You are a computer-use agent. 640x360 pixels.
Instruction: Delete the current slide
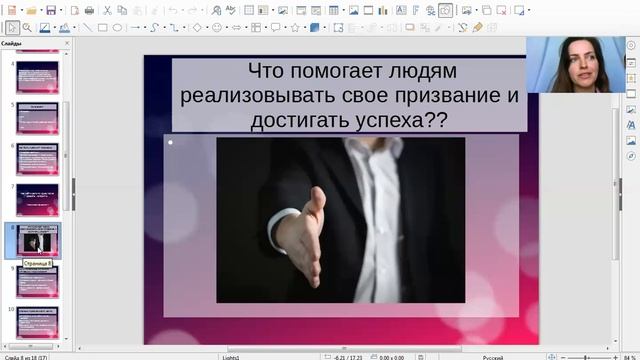(501, 11)
